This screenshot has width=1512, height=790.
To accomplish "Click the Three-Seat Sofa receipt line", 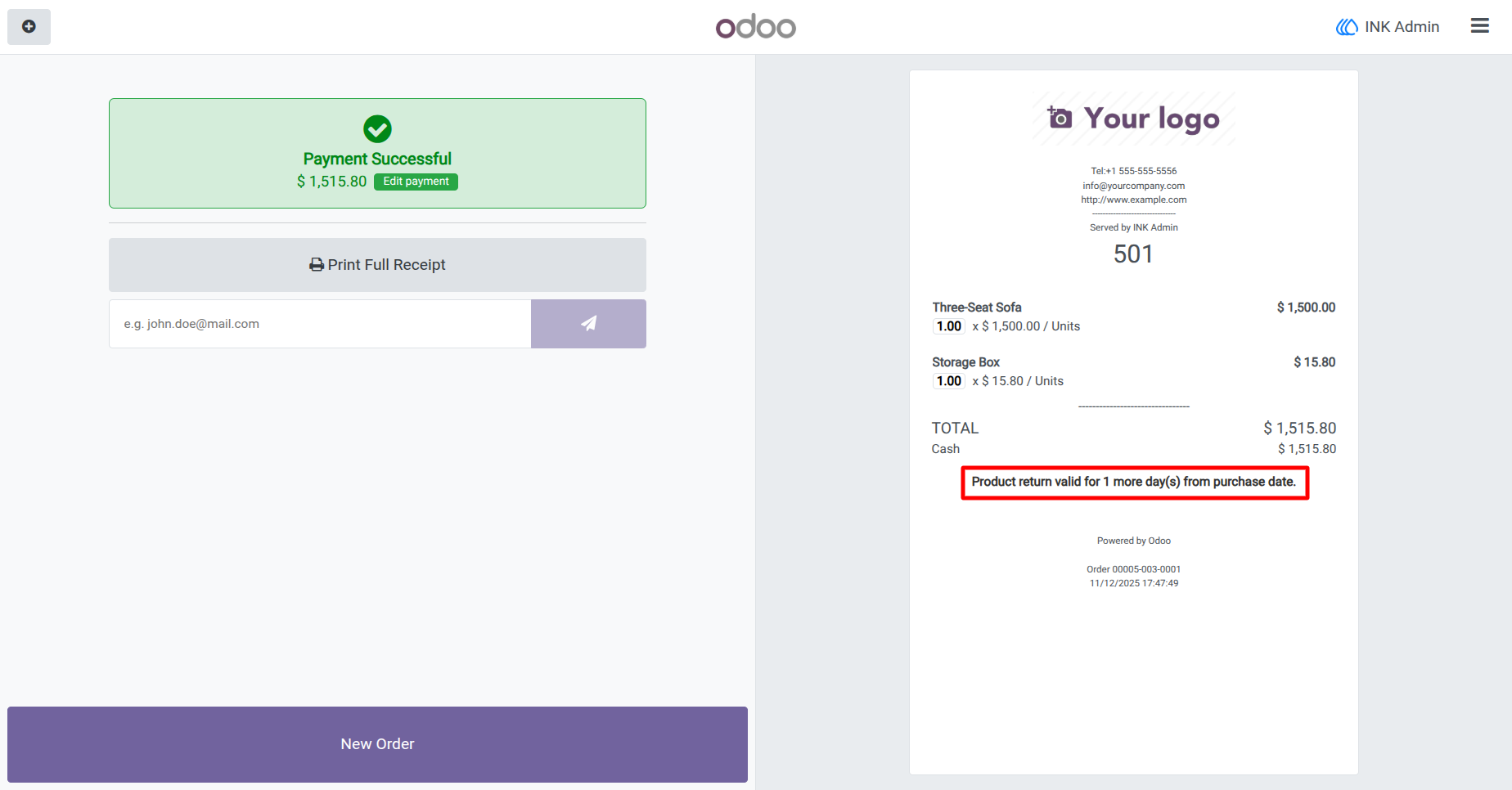I will [1133, 316].
